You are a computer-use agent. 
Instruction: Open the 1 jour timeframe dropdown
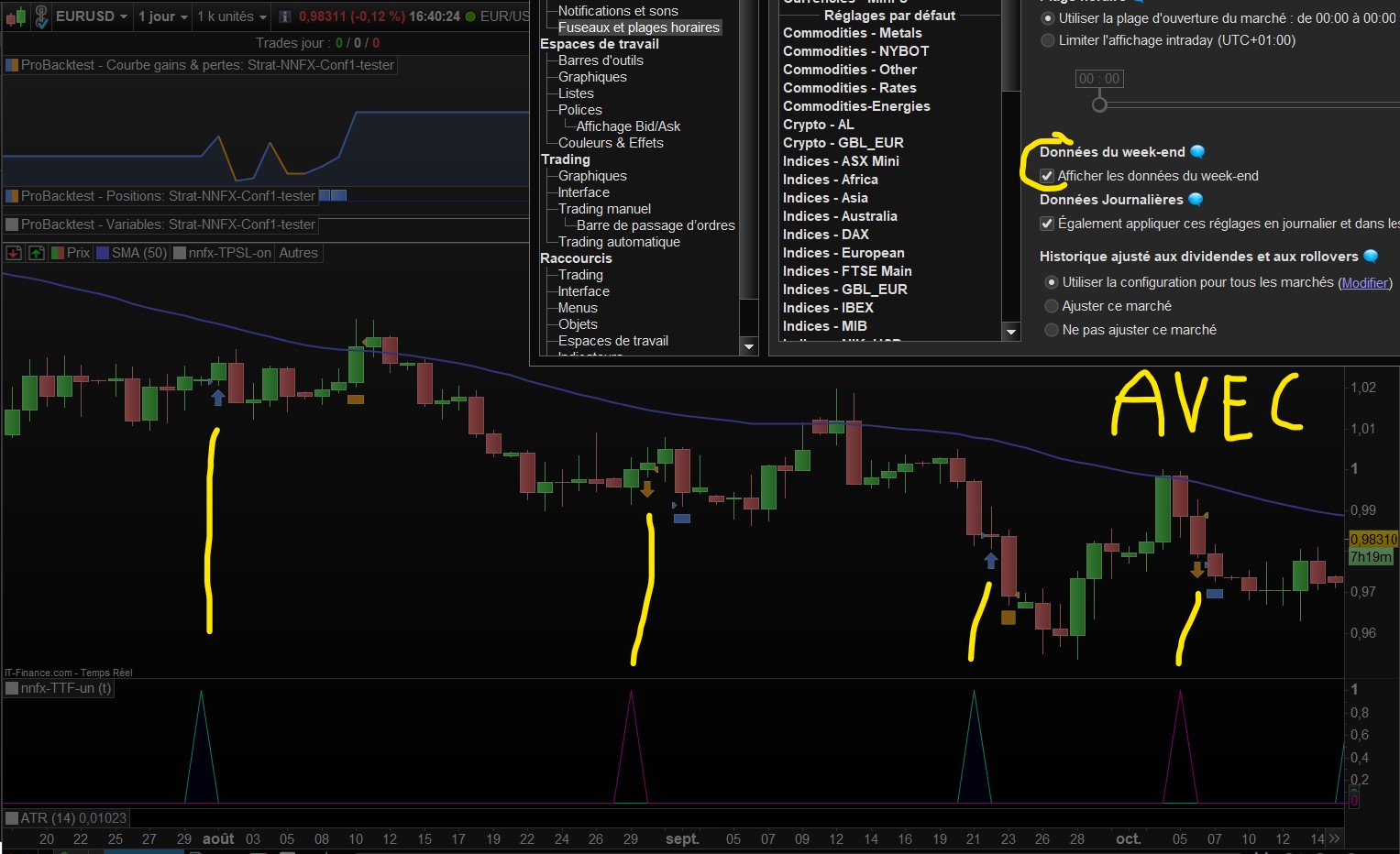point(163,16)
